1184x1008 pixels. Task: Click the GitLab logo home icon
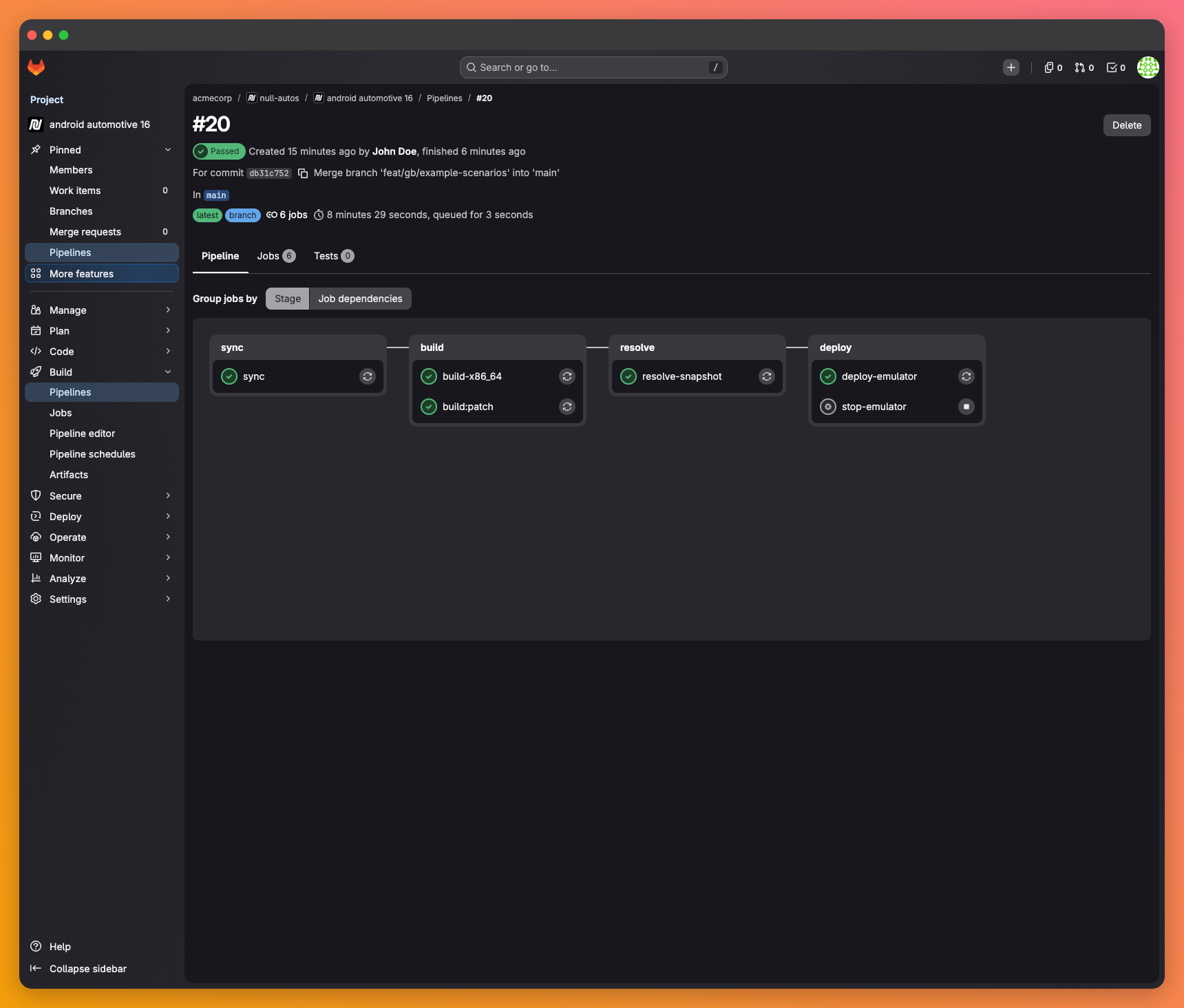coord(36,67)
